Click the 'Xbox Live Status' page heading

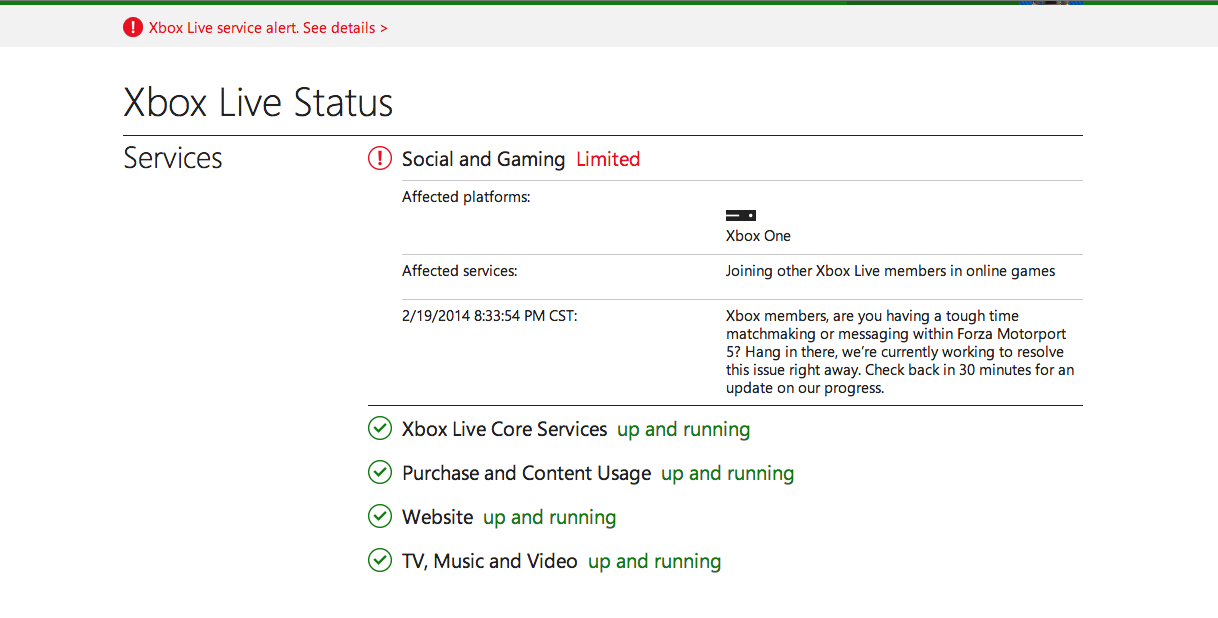point(258,103)
